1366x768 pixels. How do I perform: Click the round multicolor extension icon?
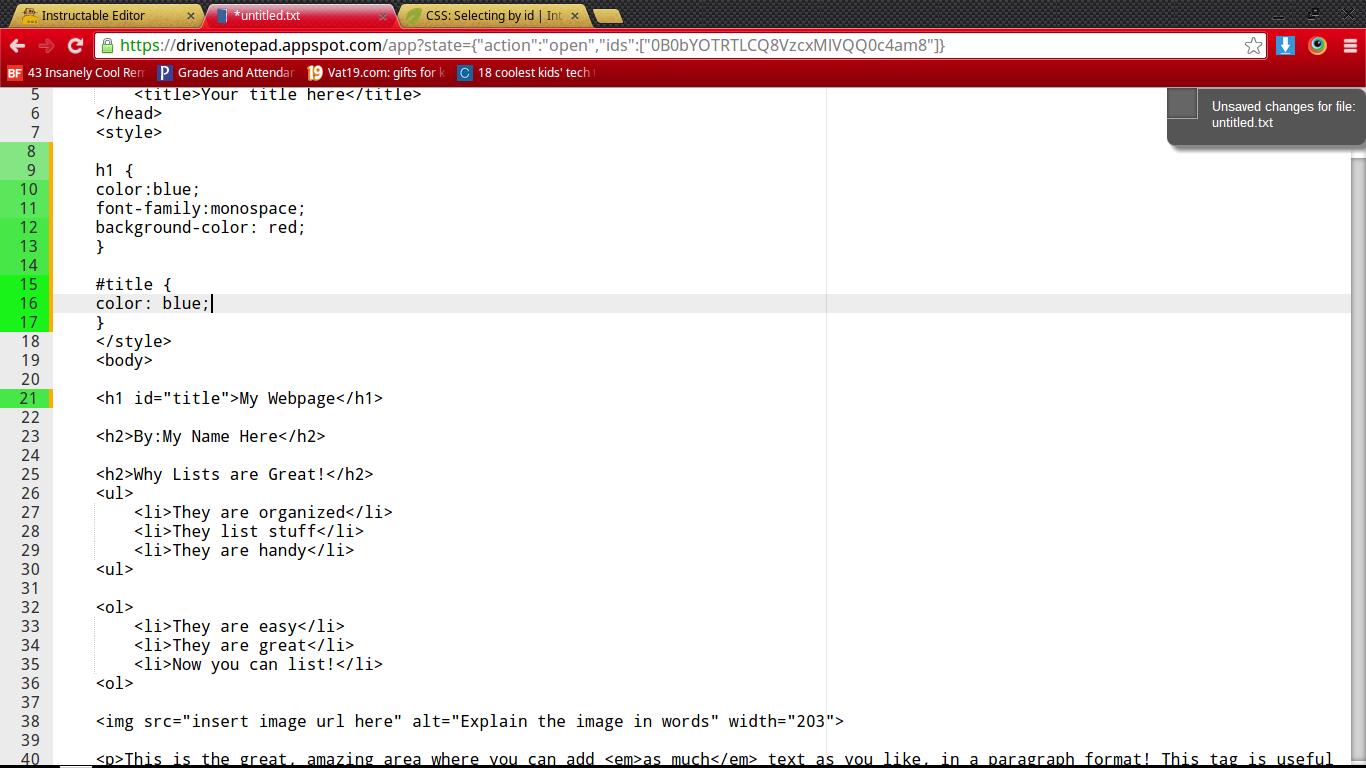1318,46
